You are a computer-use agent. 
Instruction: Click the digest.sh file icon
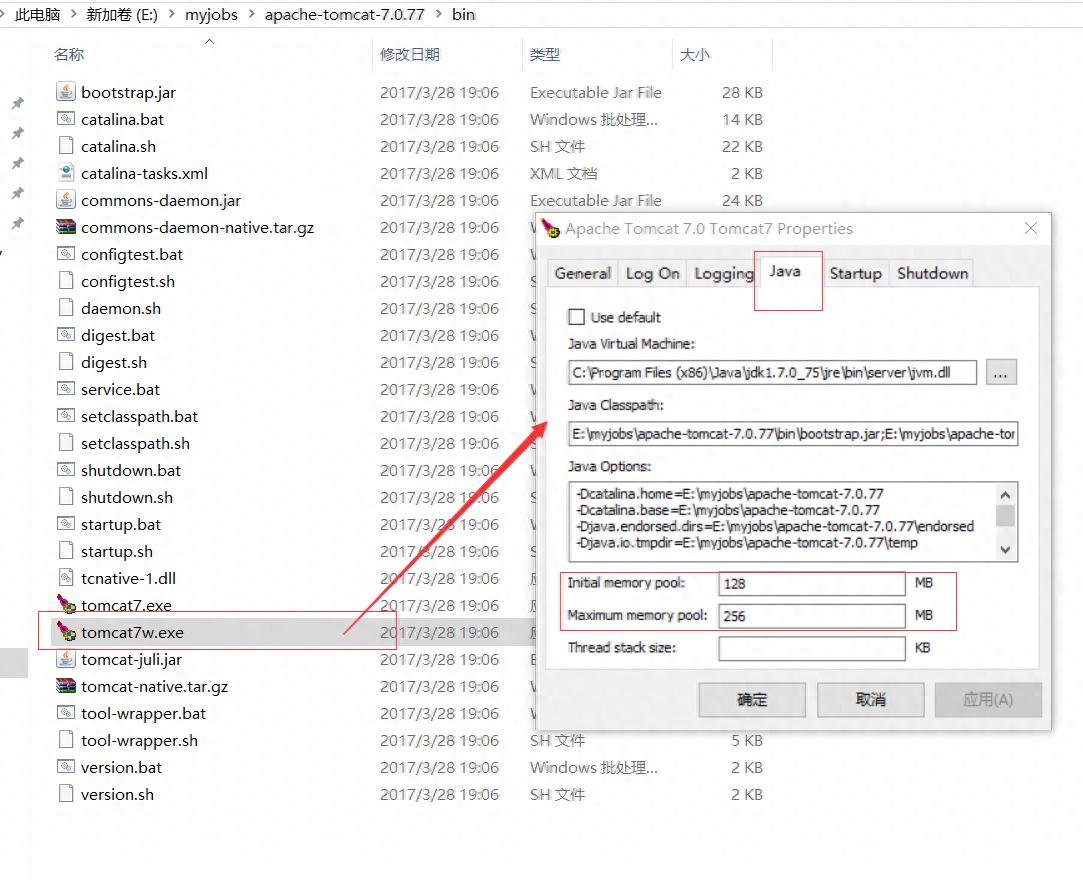66,361
